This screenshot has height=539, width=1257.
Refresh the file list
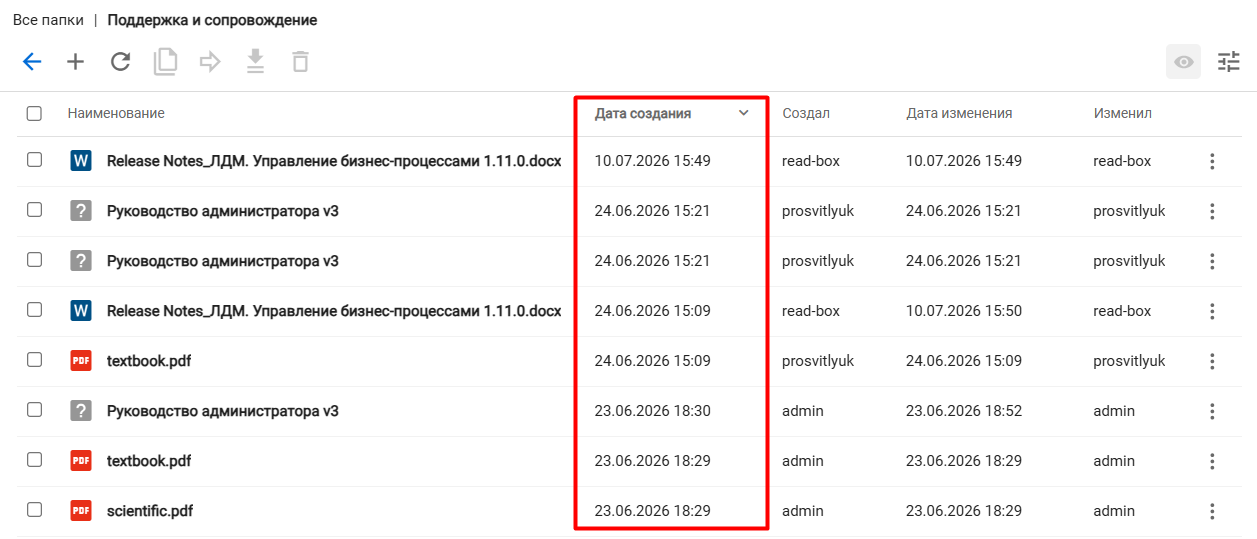[x=121, y=62]
